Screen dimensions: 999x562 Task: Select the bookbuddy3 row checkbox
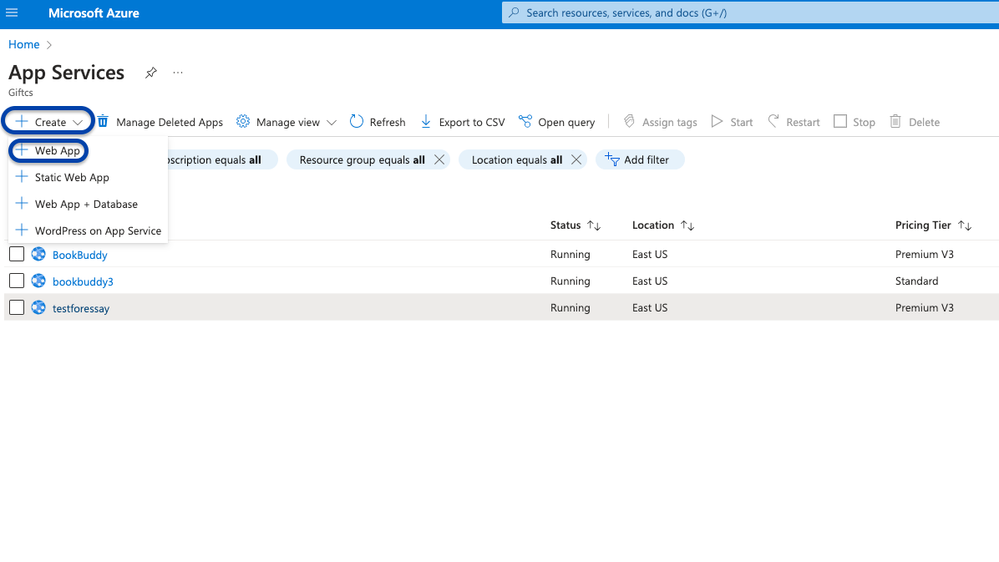(17, 280)
